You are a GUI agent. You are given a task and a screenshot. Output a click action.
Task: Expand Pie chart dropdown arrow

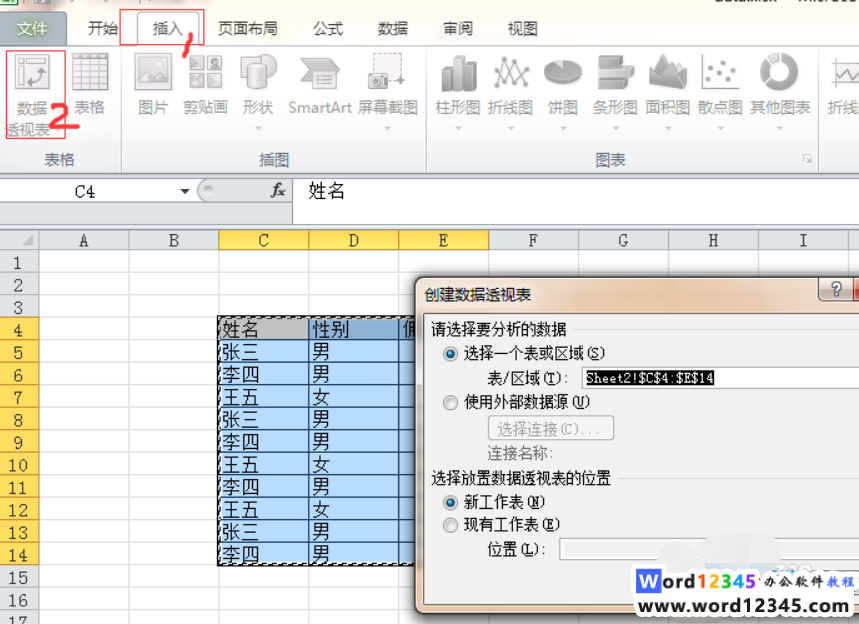pos(563,128)
